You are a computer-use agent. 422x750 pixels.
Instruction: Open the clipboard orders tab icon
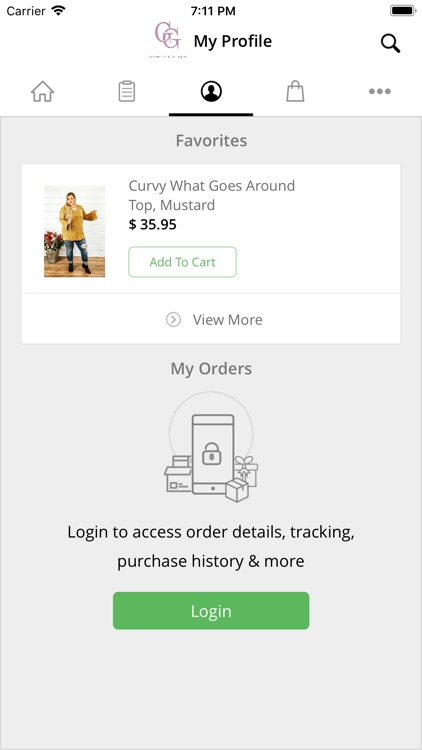(127, 91)
